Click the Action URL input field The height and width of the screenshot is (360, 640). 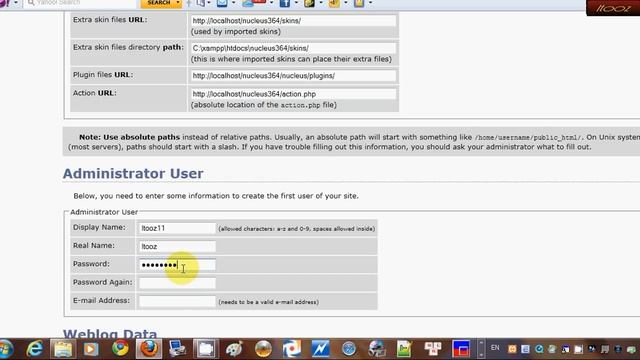coord(293,94)
